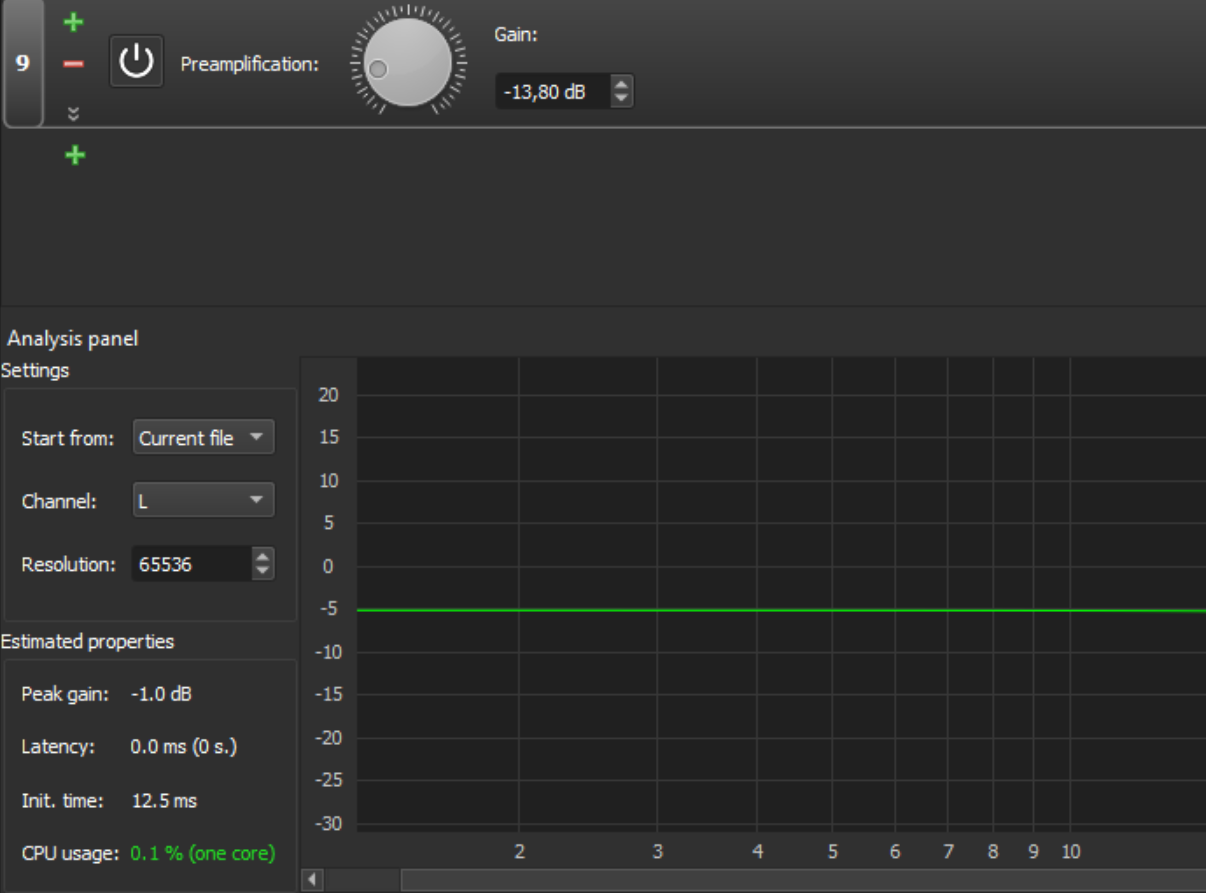The width and height of the screenshot is (1206, 893).
Task: Open the Channel dropdown
Action: coord(203,501)
